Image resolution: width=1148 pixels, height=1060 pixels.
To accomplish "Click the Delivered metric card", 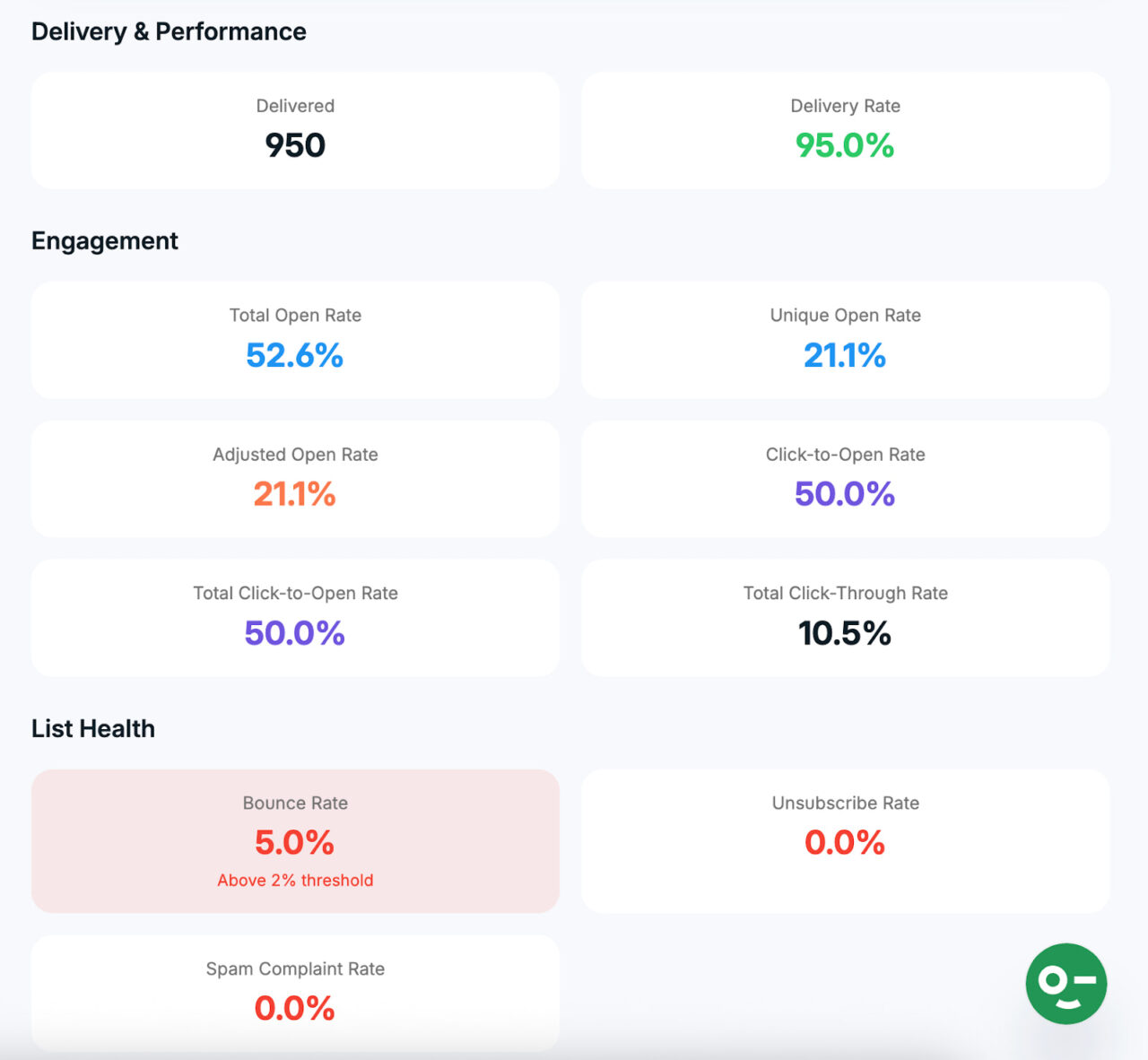I will (x=295, y=130).
